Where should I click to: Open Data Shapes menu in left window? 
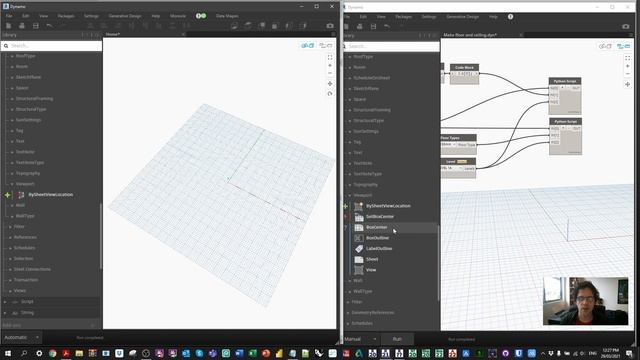(227, 16)
